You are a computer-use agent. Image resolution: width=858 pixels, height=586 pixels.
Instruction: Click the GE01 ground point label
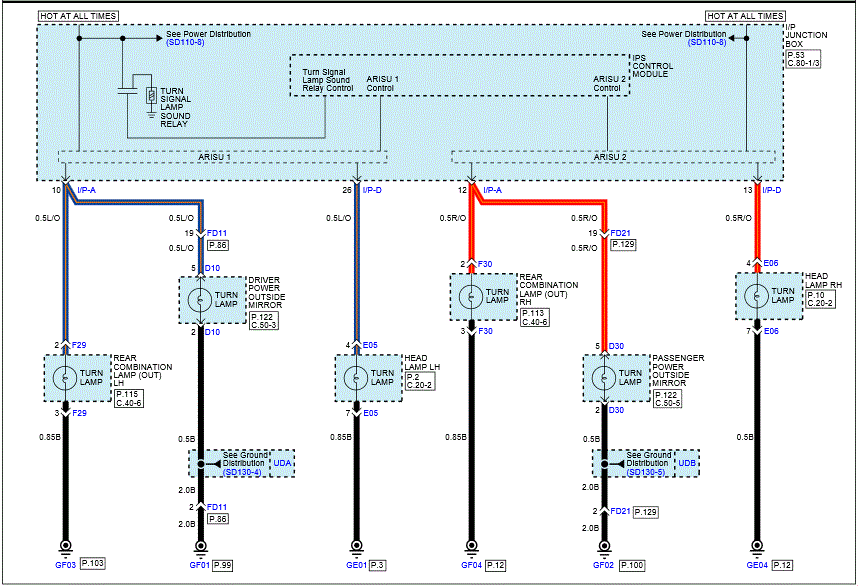(x=357, y=565)
